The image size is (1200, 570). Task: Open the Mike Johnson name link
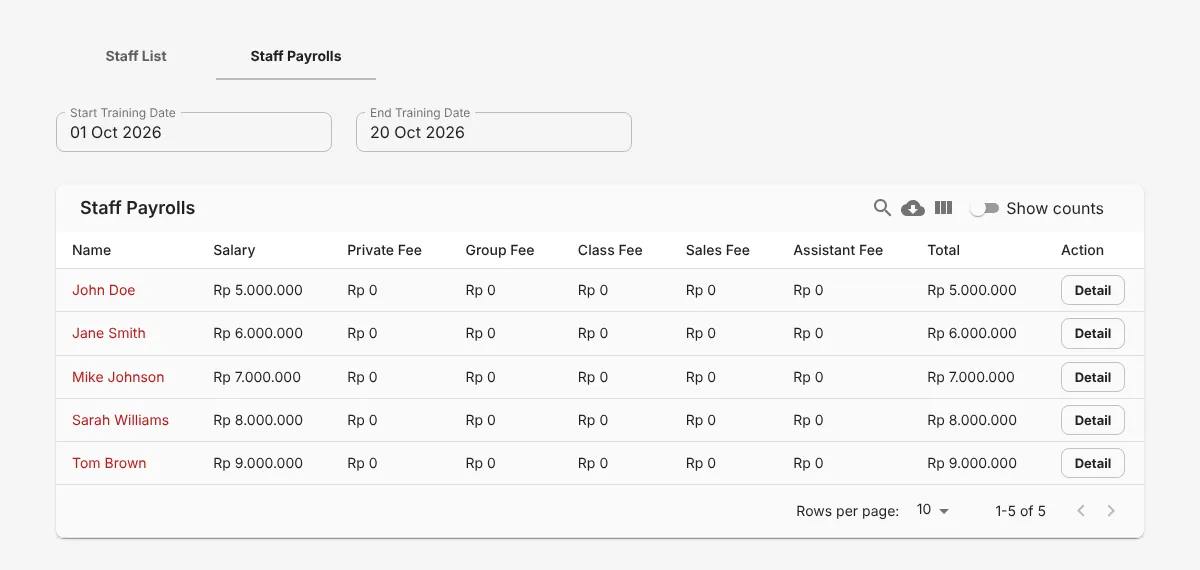point(118,377)
